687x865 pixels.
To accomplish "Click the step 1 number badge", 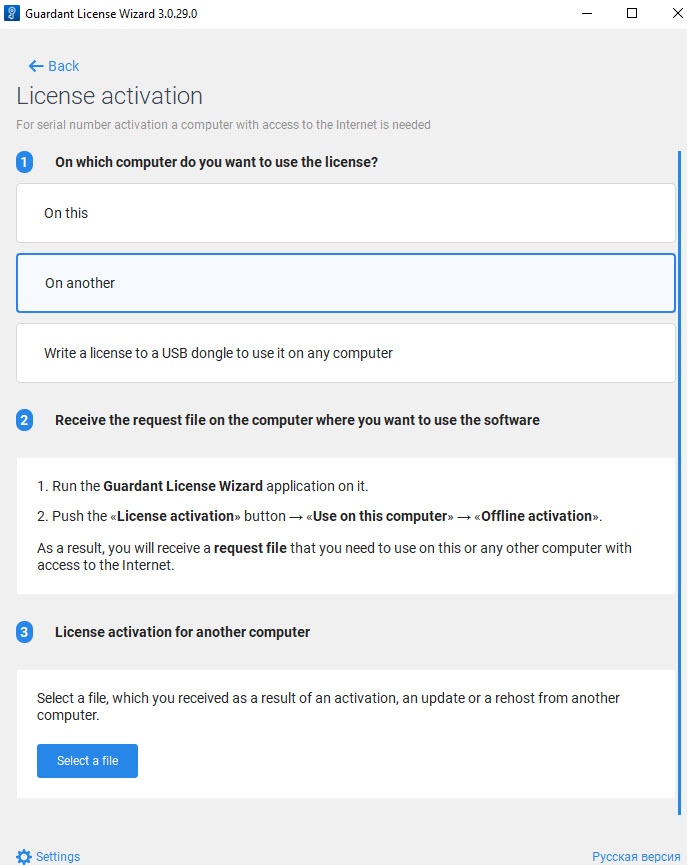I will click(25, 161).
